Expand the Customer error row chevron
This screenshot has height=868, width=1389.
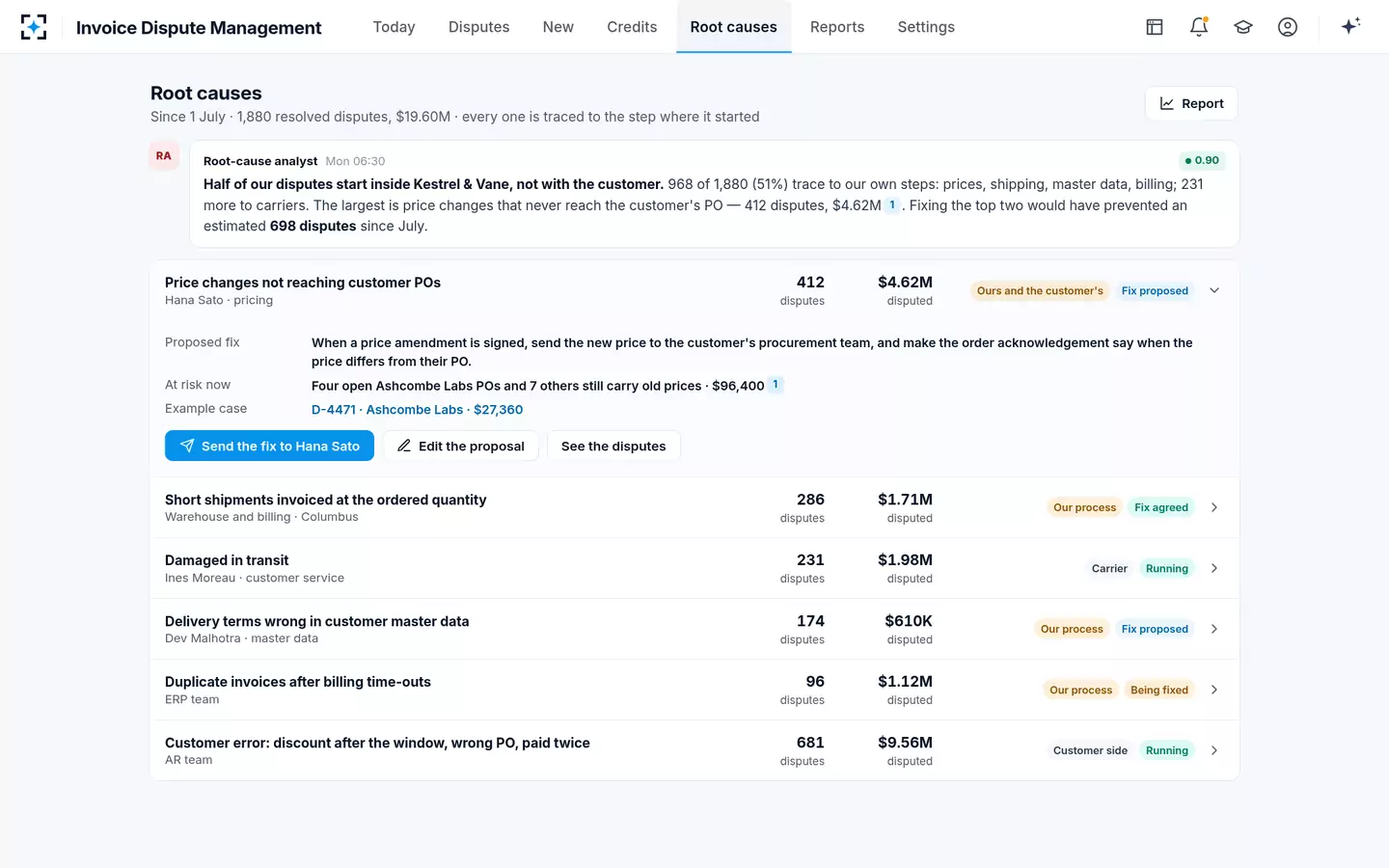point(1214,750)
